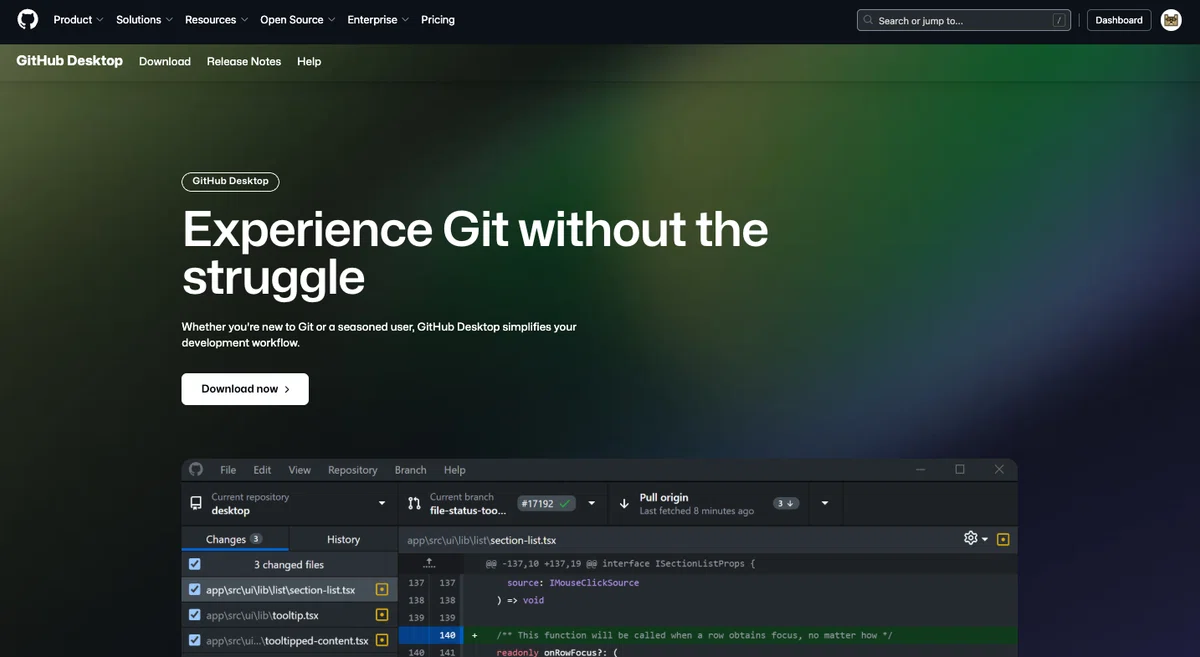Image resolution: width=1200 pixels, height=657 pixels.
Task: Open the user avatar profile menu
Action: 1171,20
